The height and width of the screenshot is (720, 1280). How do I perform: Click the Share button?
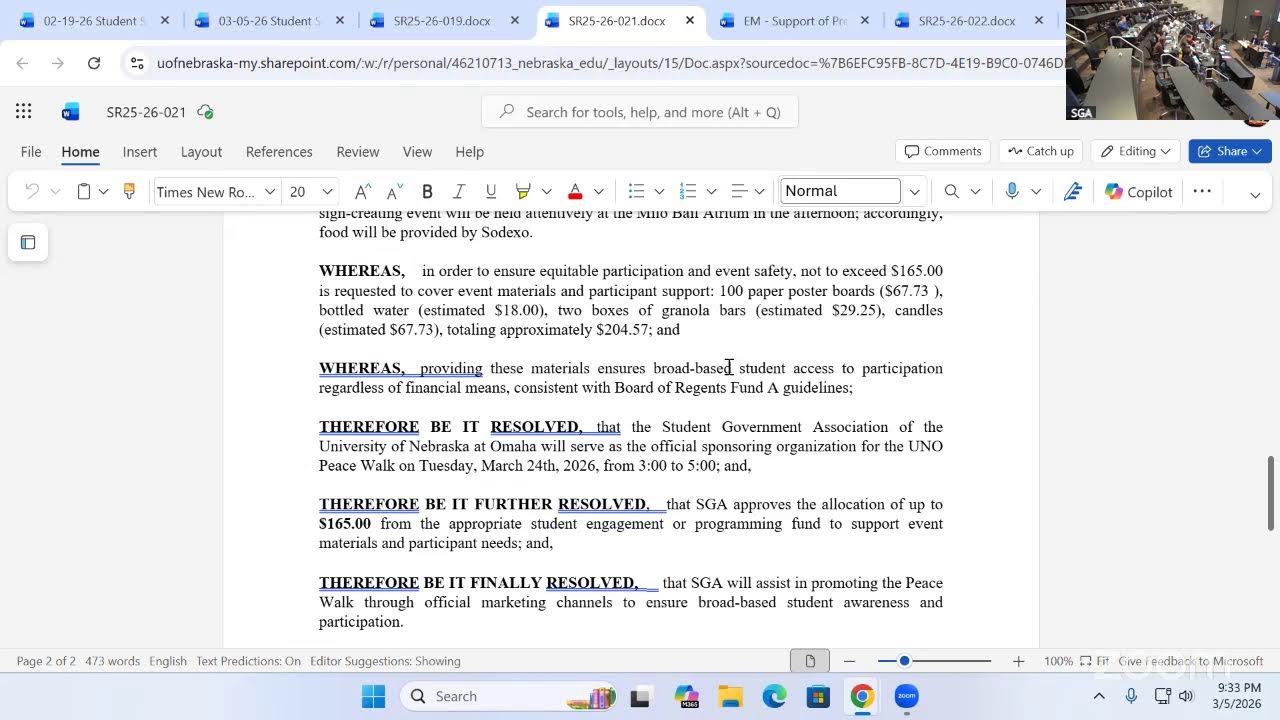(1229, 151)
